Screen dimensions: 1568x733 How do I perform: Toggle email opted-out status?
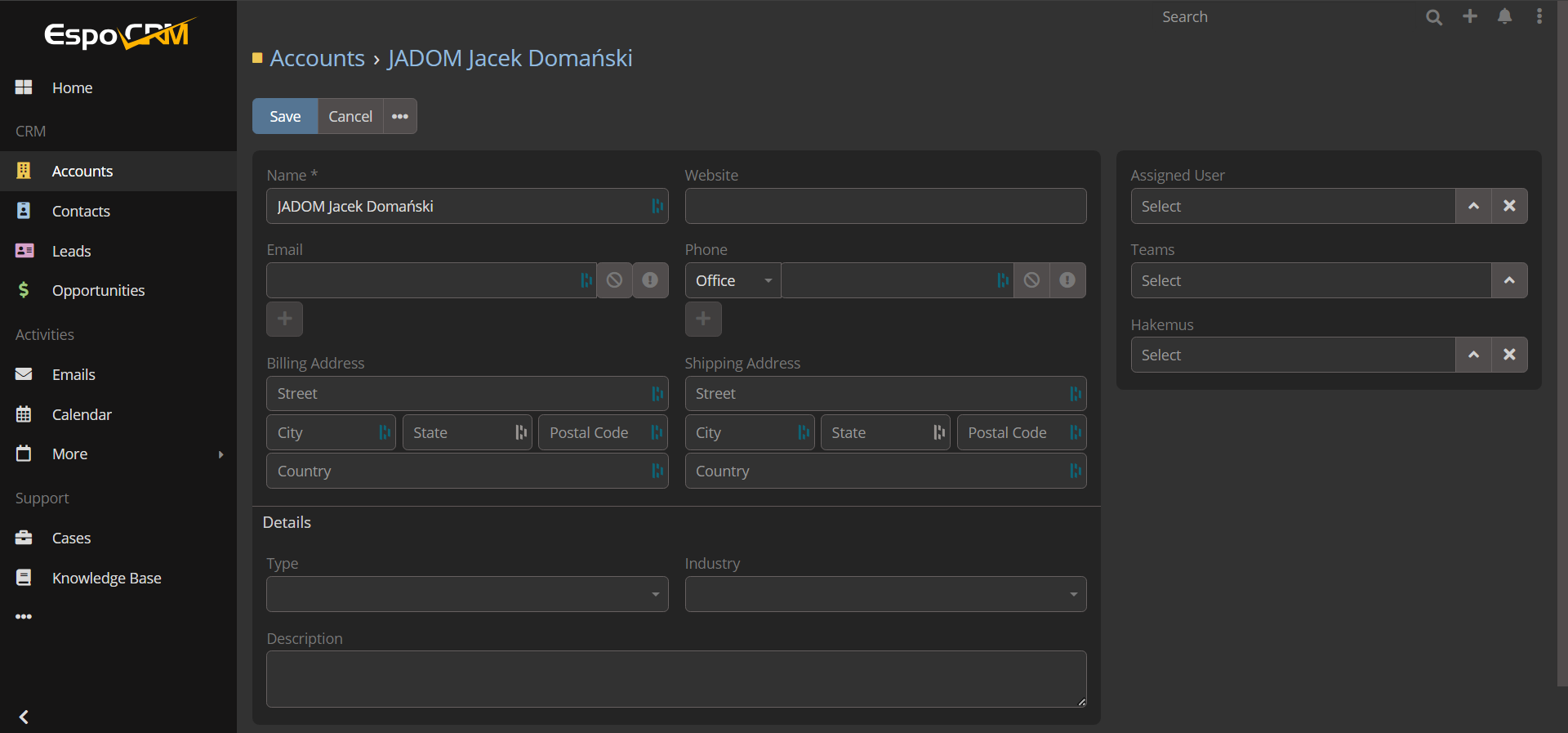coord(615,280)
